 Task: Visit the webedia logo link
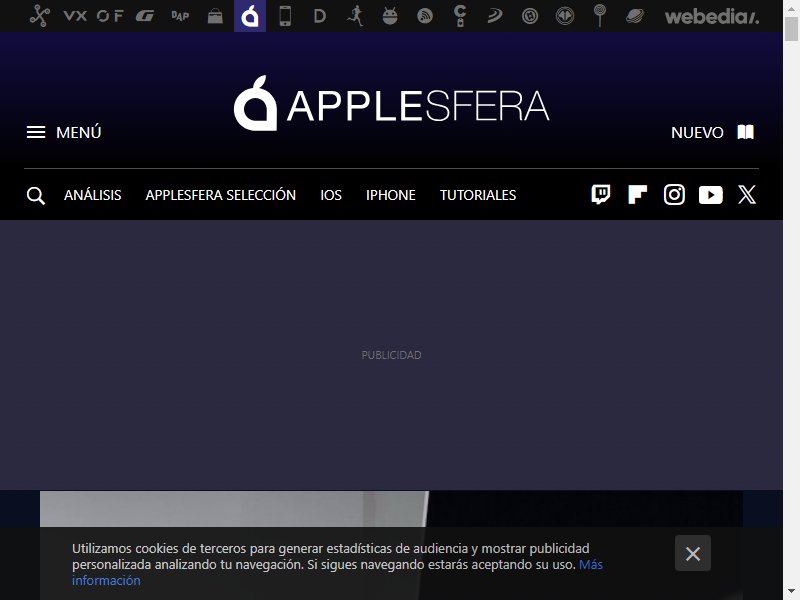[712, 17]
